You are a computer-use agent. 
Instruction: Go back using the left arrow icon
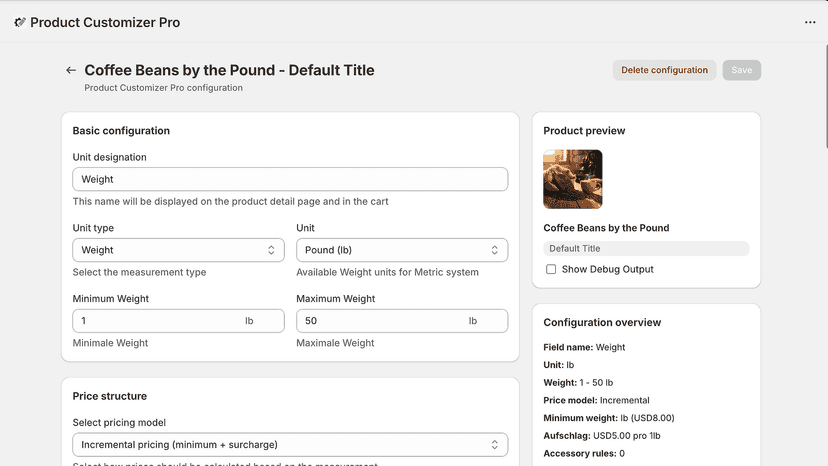click(x=71, y=70)
